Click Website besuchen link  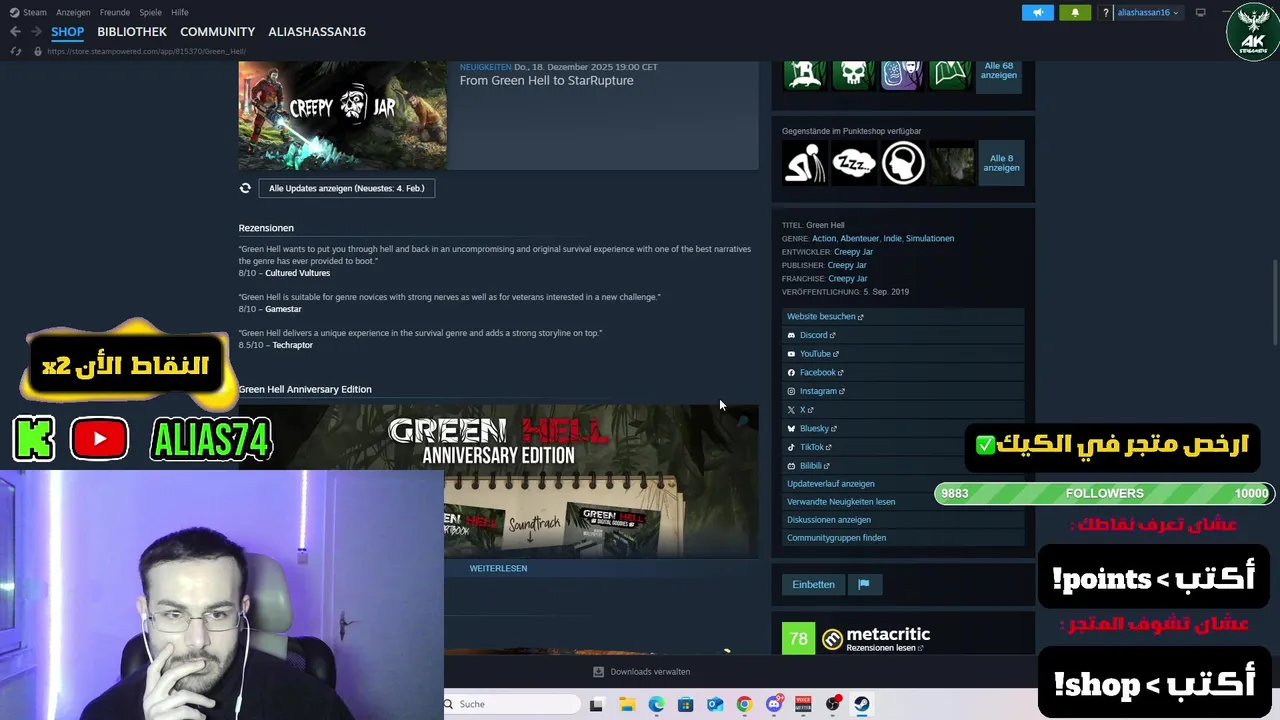tap(825, 316)
